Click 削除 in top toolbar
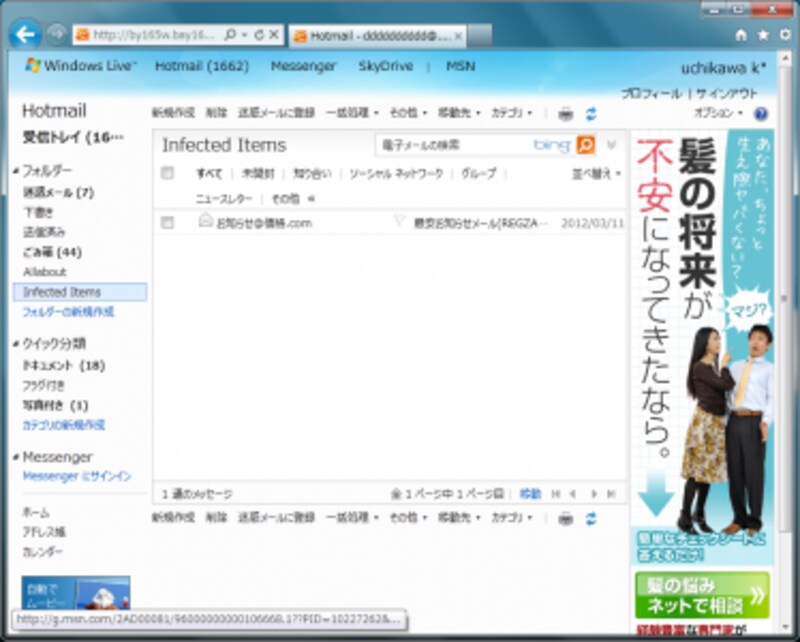The width and height of the screenshot is (800, 642). [x=216, y=113]
